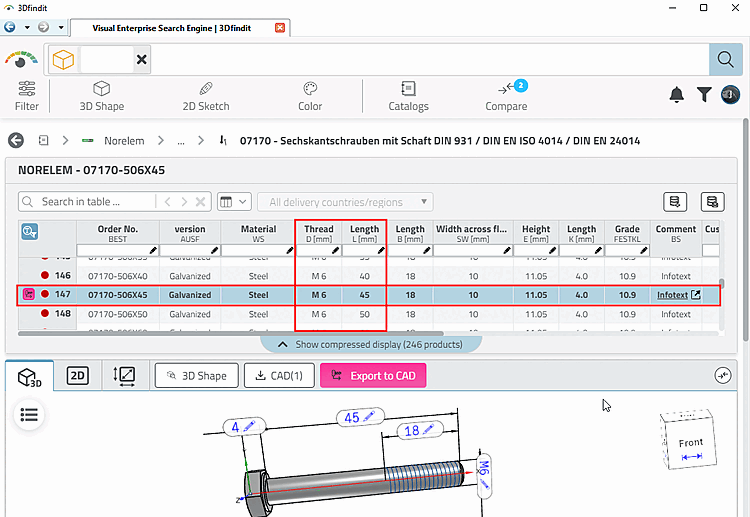Click the orange cube search token icon
Viewport: 750px width, 517px height.
pyautogui.click(x=63, y=60)
